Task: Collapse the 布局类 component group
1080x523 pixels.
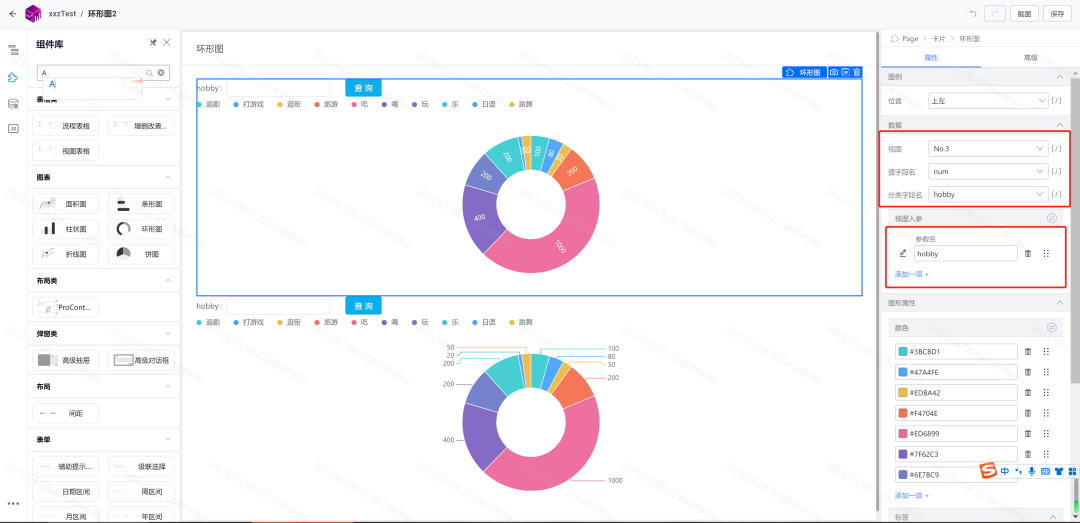Action: click(x=167, y=281)
